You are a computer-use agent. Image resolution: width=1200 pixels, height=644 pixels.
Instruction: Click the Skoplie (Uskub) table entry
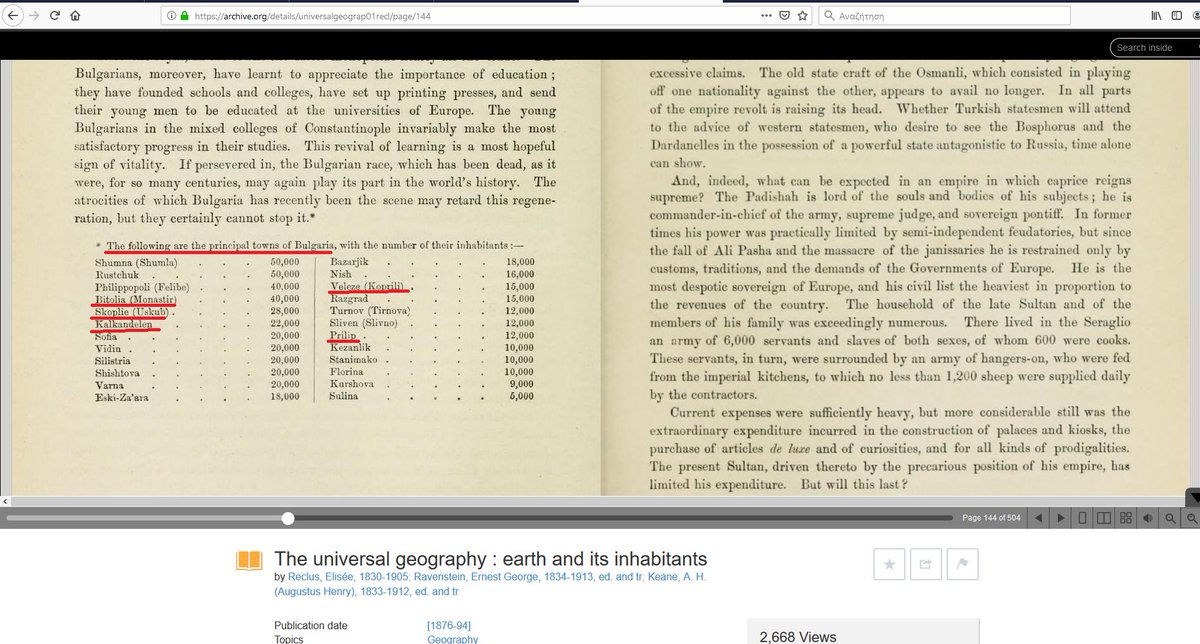[x=134, y=311]
